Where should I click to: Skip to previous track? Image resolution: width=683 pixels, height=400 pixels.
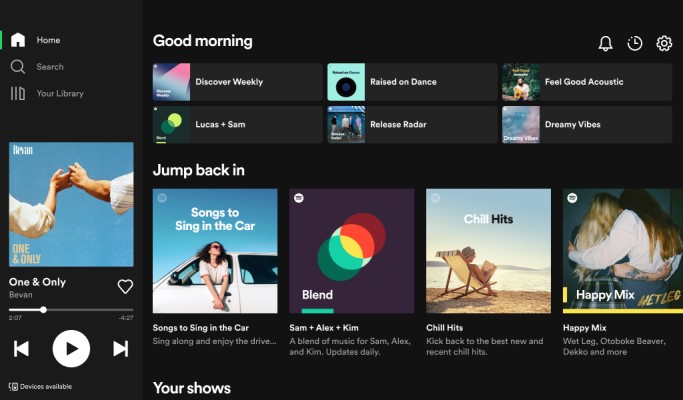[x=21, y=349]
